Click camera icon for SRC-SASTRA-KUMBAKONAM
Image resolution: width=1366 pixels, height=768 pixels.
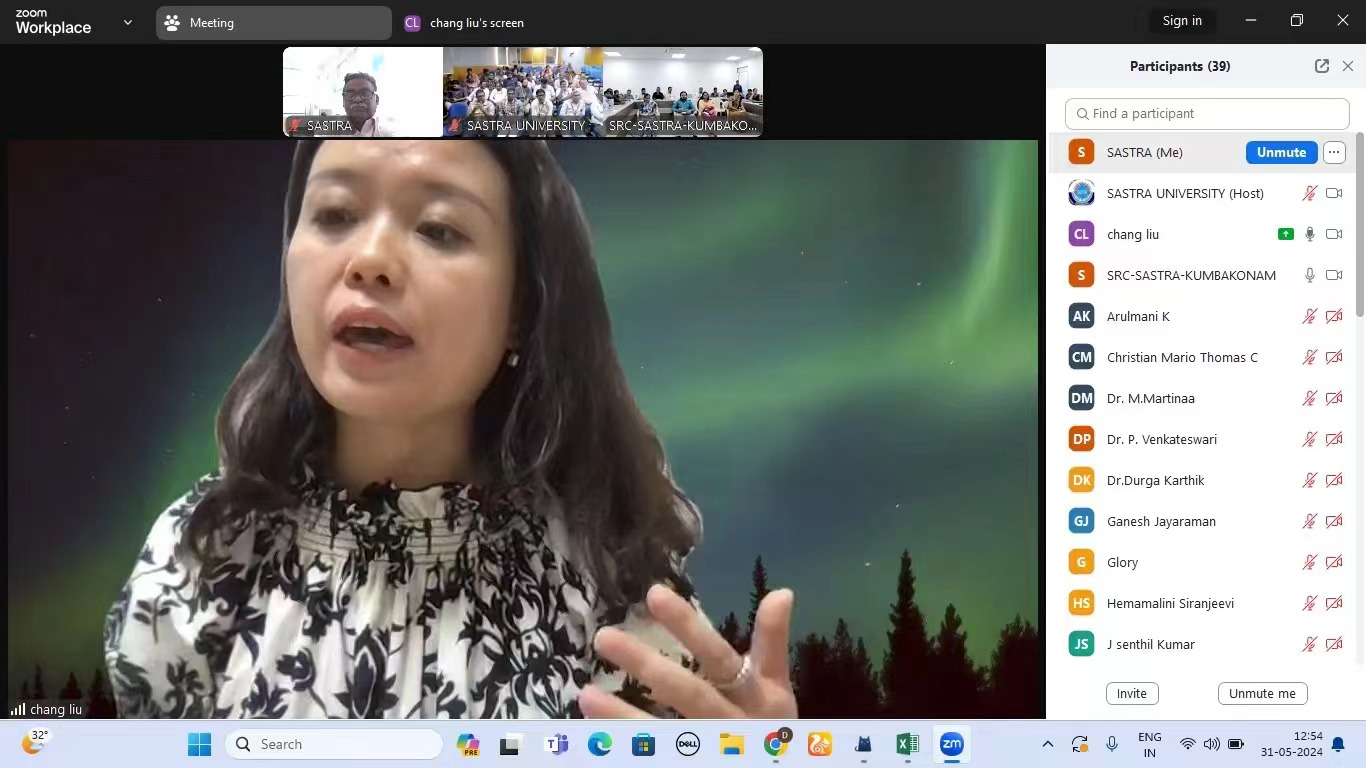point(1334,275)
